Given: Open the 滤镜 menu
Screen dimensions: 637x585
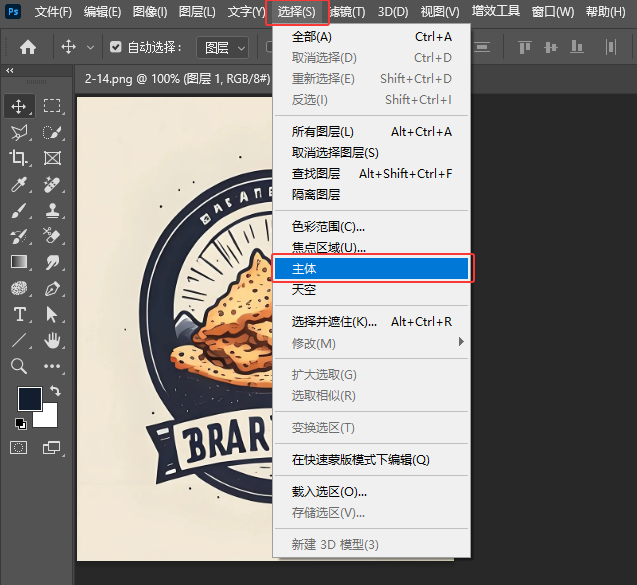Looking at the screenshot, I should click(x=347, y=12).
